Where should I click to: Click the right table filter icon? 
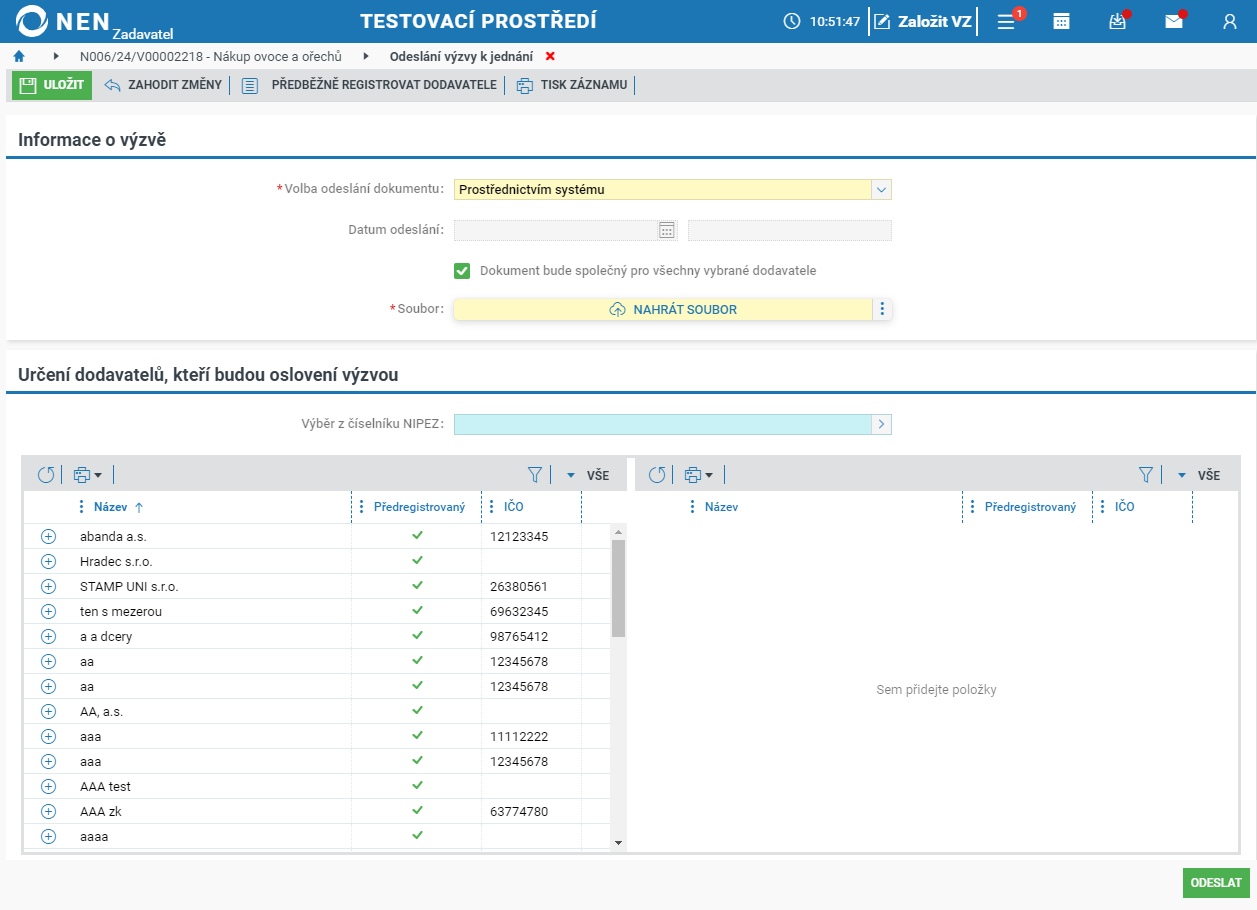1146,475
